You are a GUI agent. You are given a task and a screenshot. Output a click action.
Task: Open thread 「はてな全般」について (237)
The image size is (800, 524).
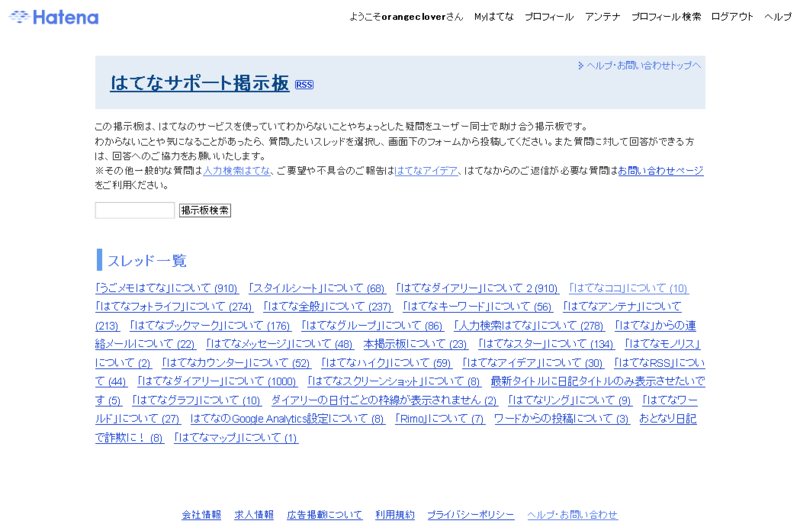[x=328, y=307]
